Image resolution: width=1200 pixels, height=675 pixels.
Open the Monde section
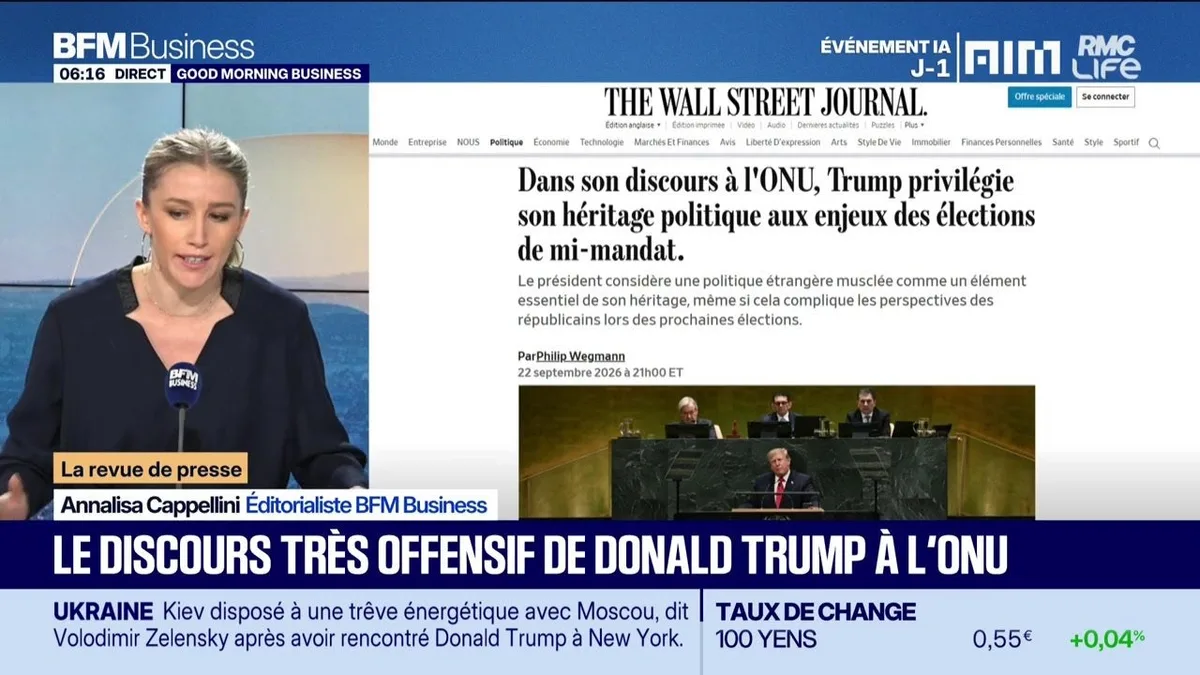[385, 142]
